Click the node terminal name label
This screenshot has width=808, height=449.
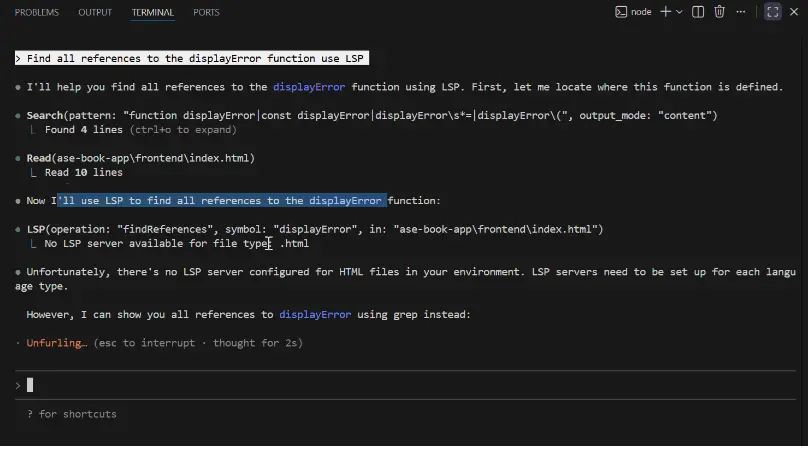pyautogui.click(x=641, y=12)
